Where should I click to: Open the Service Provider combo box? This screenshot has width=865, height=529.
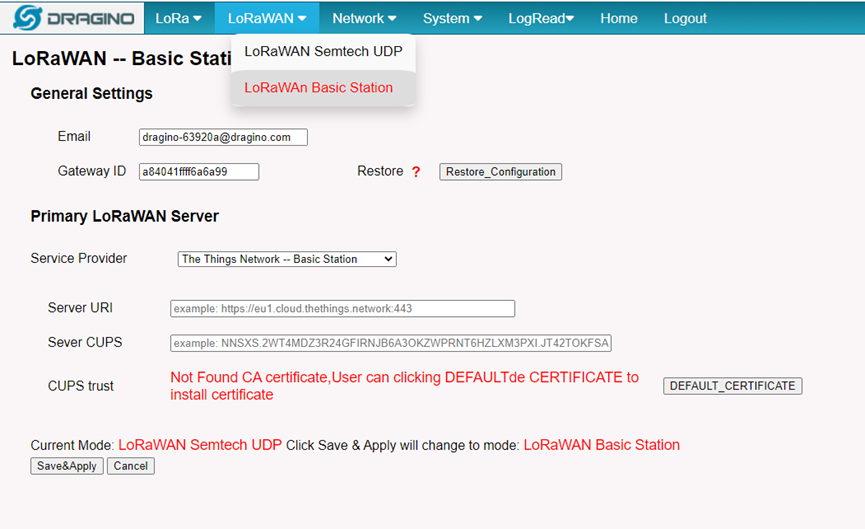tap(287, 259)
